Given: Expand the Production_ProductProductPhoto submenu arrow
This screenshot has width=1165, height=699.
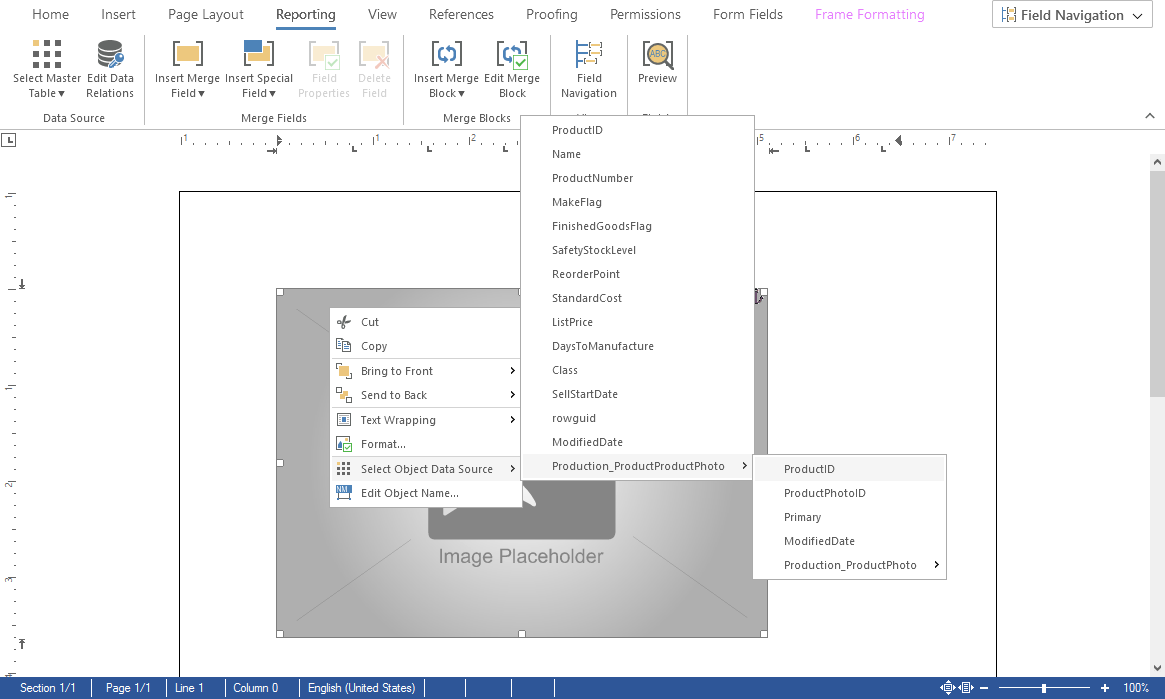Looking at the screenshot, I should point(744,466).
